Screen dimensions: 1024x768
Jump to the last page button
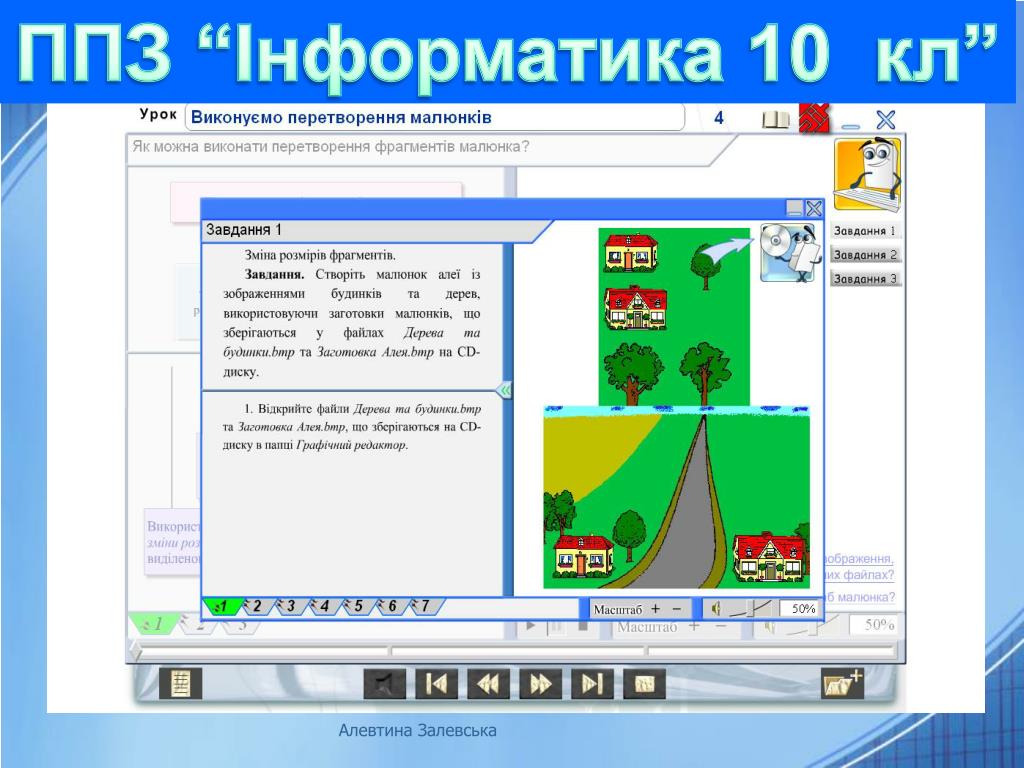[x=592, y=684]
